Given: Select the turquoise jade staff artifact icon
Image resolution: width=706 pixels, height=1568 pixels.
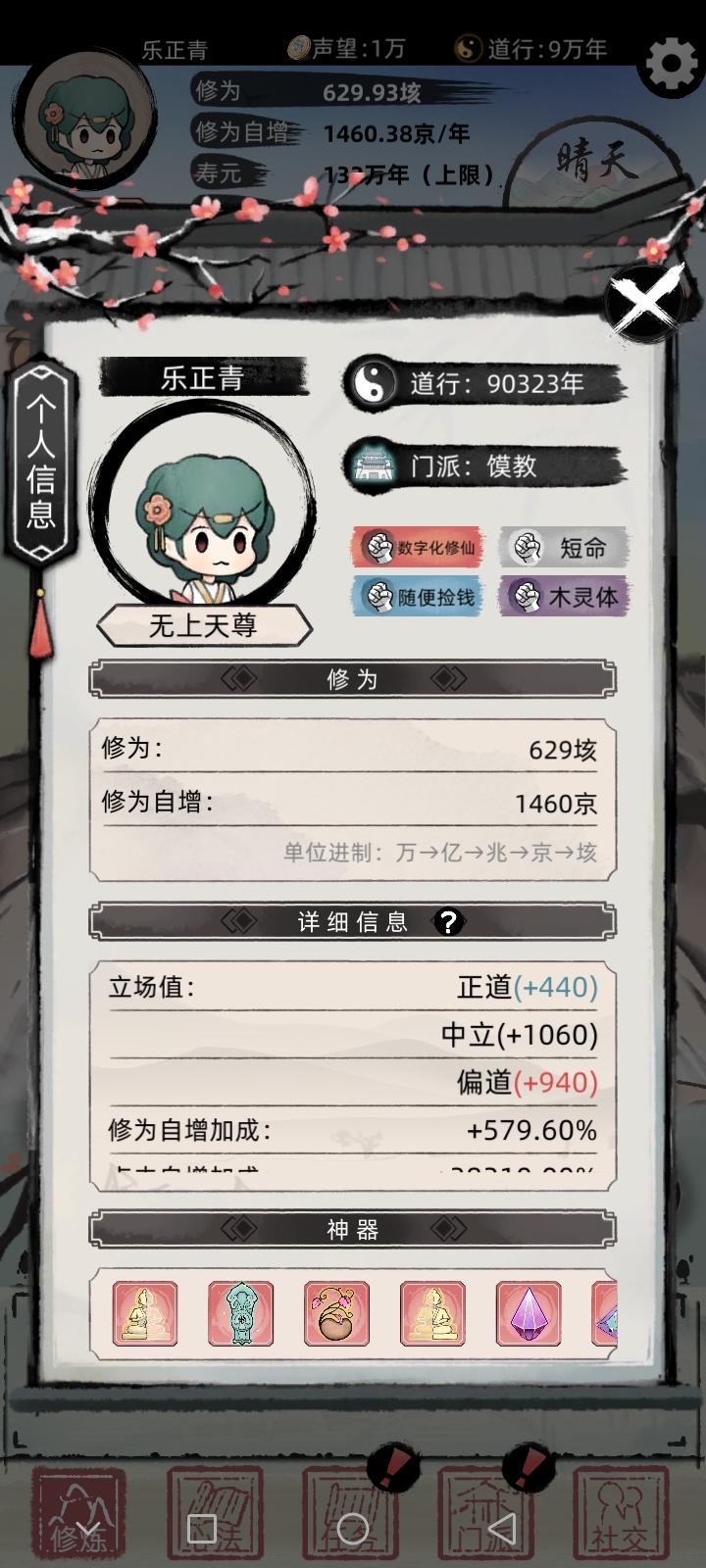Looking at the screenshot, I should [x=240, y=1313].
